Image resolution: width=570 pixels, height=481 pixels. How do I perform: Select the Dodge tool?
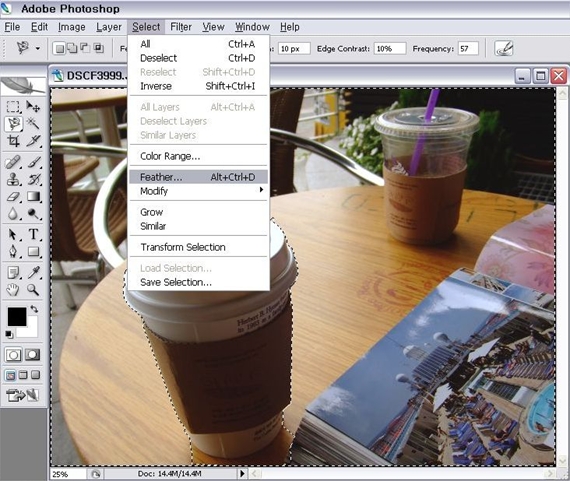(33, 214)
